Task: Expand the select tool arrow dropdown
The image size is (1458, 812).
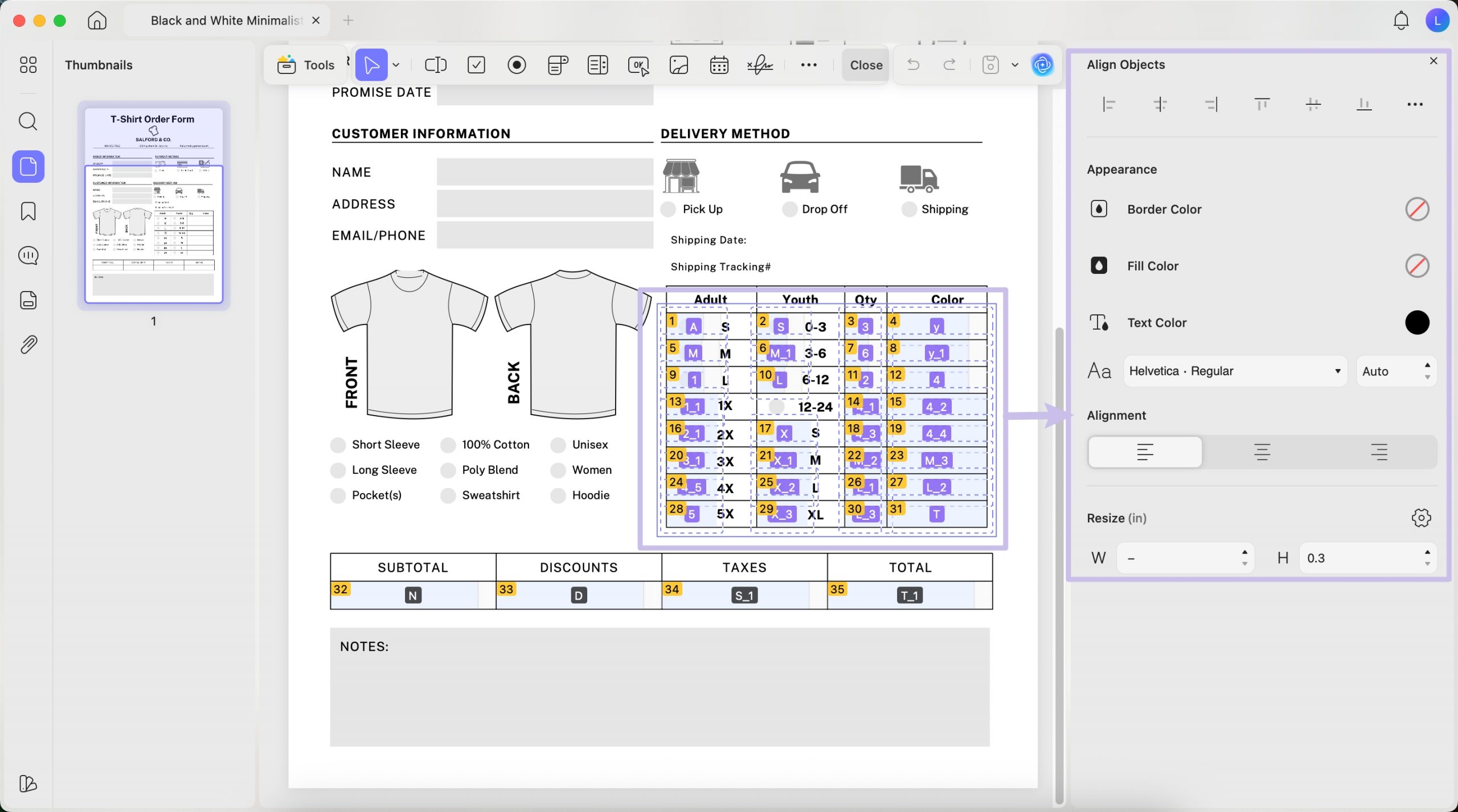Action: pyautogui.click(x=396, y=65)
